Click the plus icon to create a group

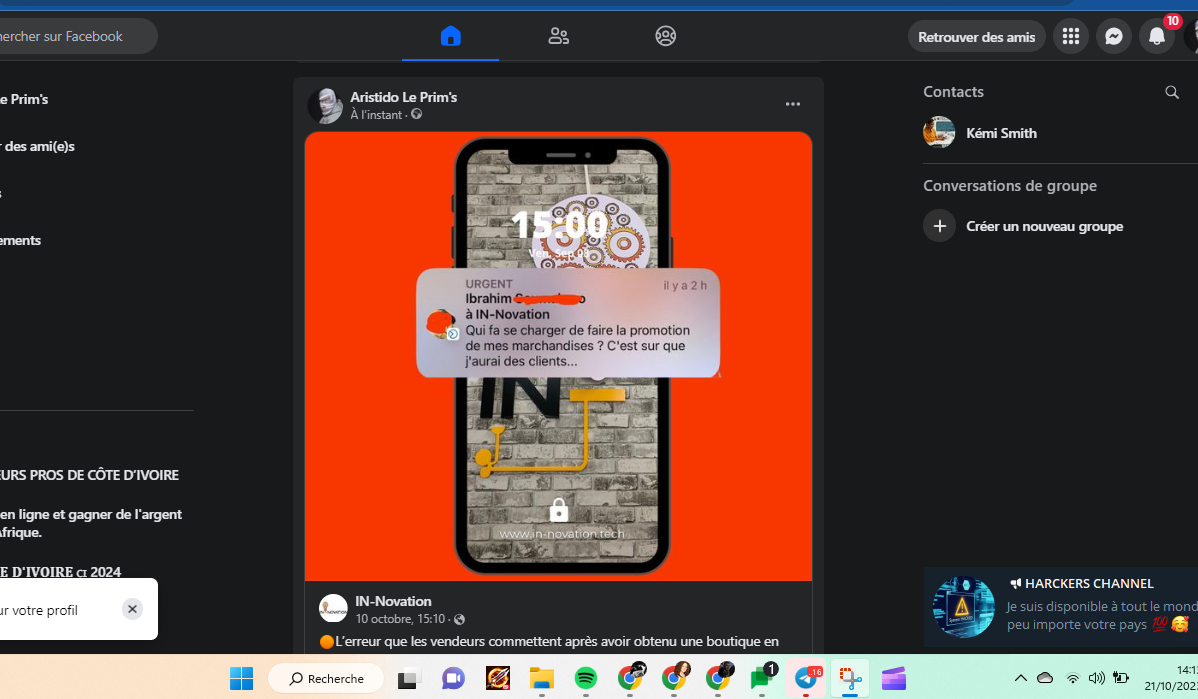point(939,226)
